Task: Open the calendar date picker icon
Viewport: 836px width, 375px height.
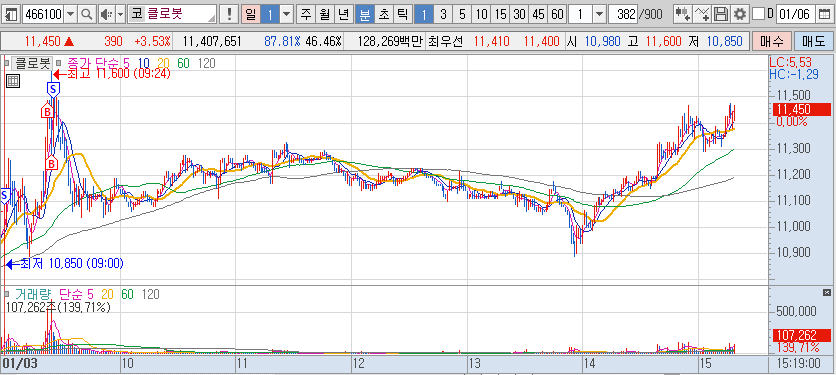Action: pyautogui.click(x=824, y=14)
